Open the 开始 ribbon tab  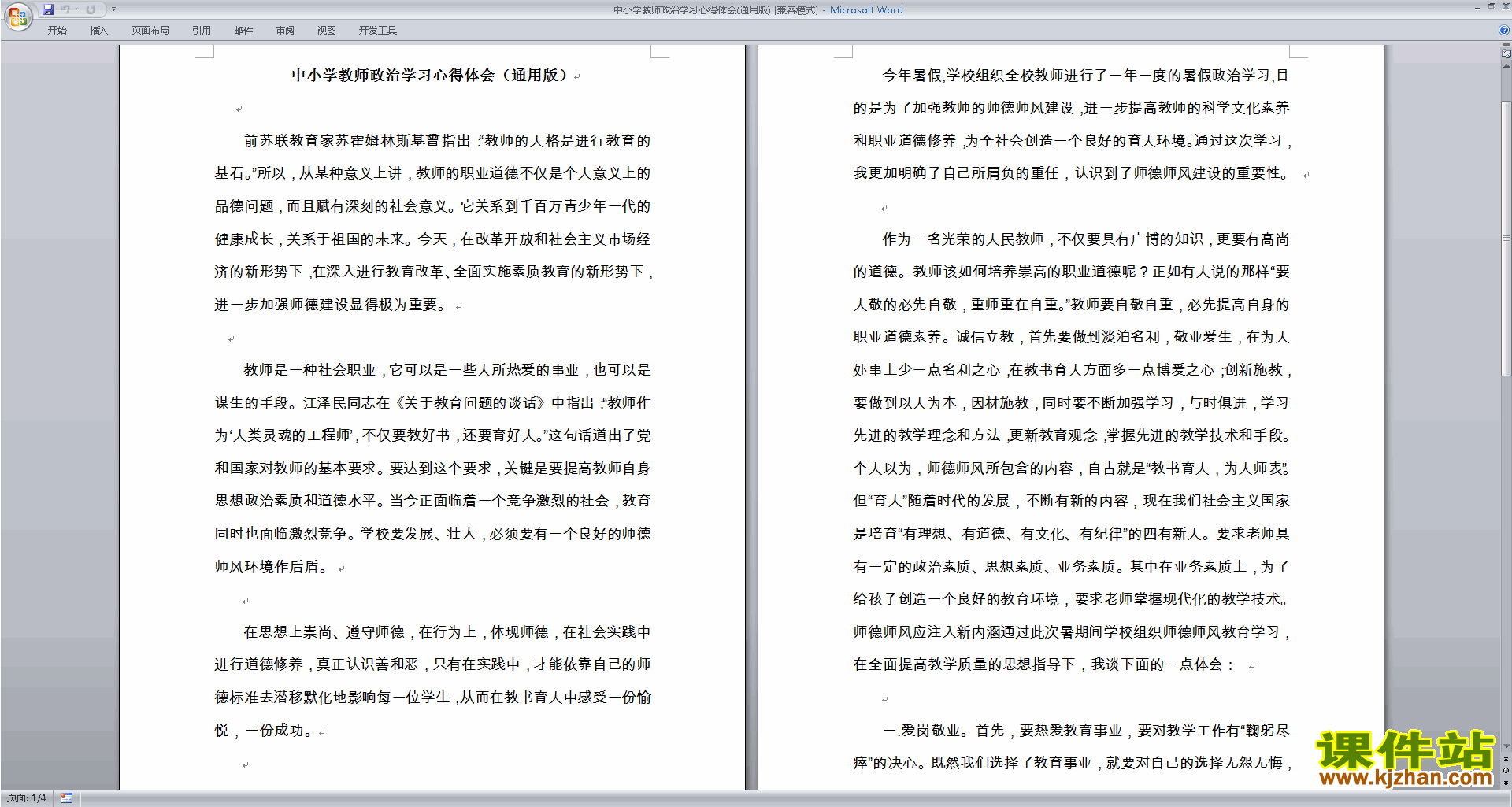(57, 31)
